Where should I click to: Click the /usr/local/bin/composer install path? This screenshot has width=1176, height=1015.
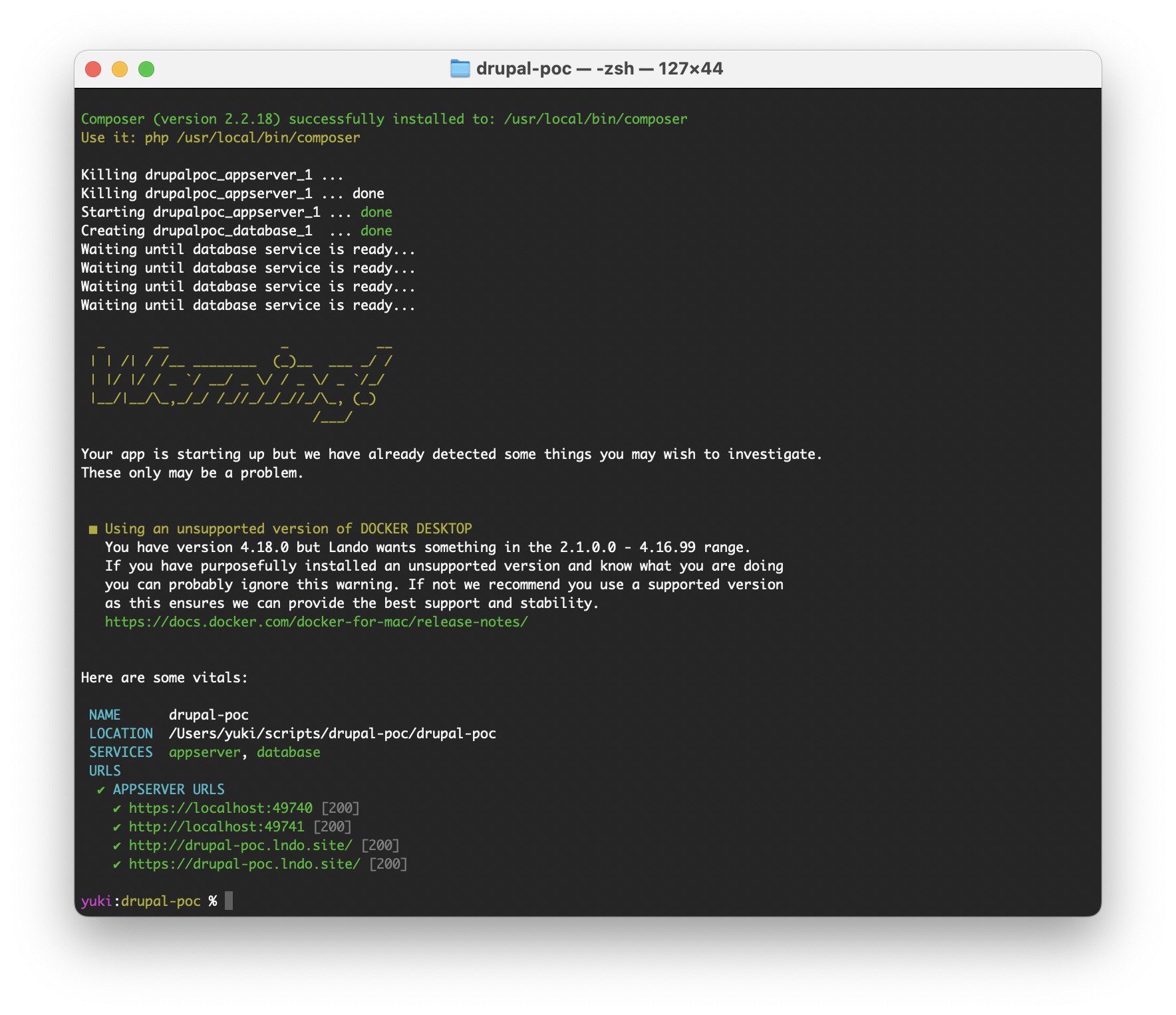596,119
